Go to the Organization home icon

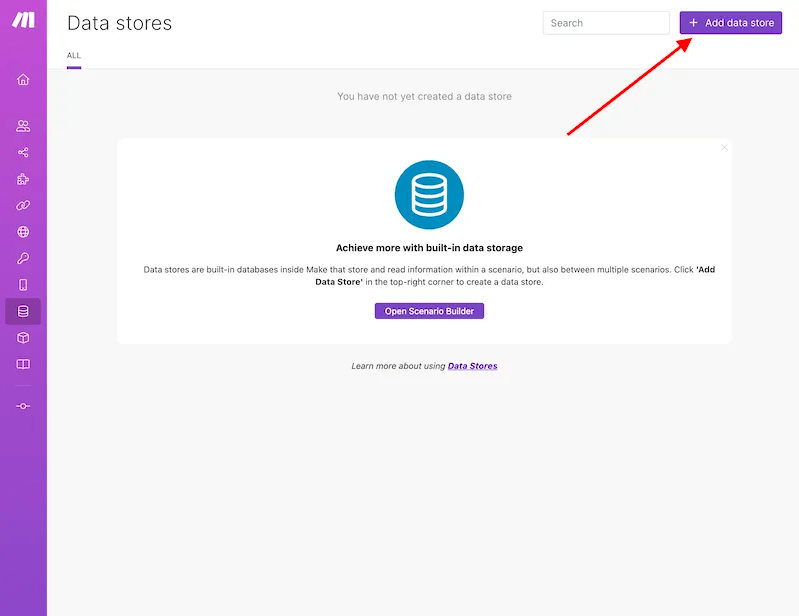23,79
